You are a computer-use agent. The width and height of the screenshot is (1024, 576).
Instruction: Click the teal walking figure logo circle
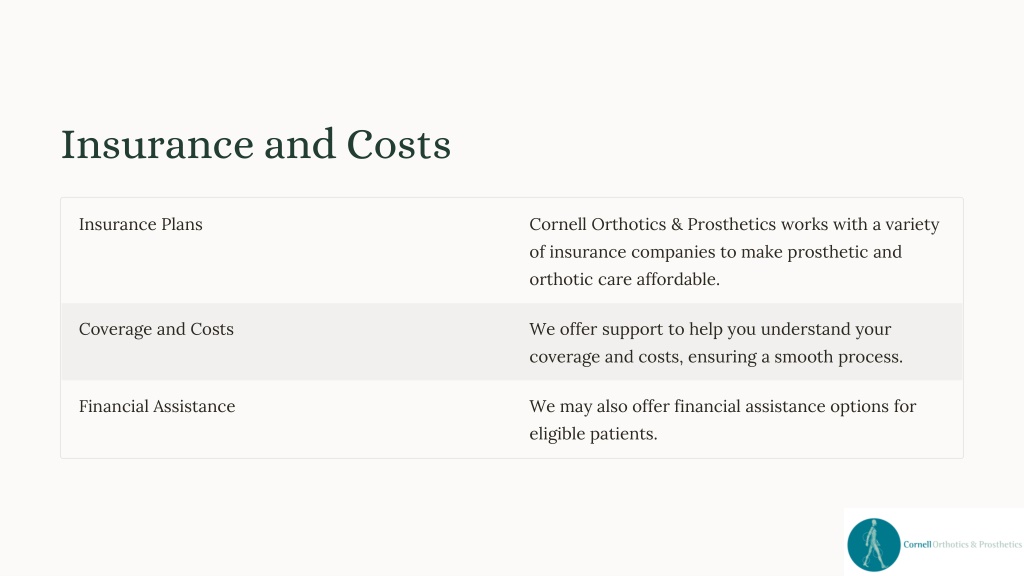874,545
